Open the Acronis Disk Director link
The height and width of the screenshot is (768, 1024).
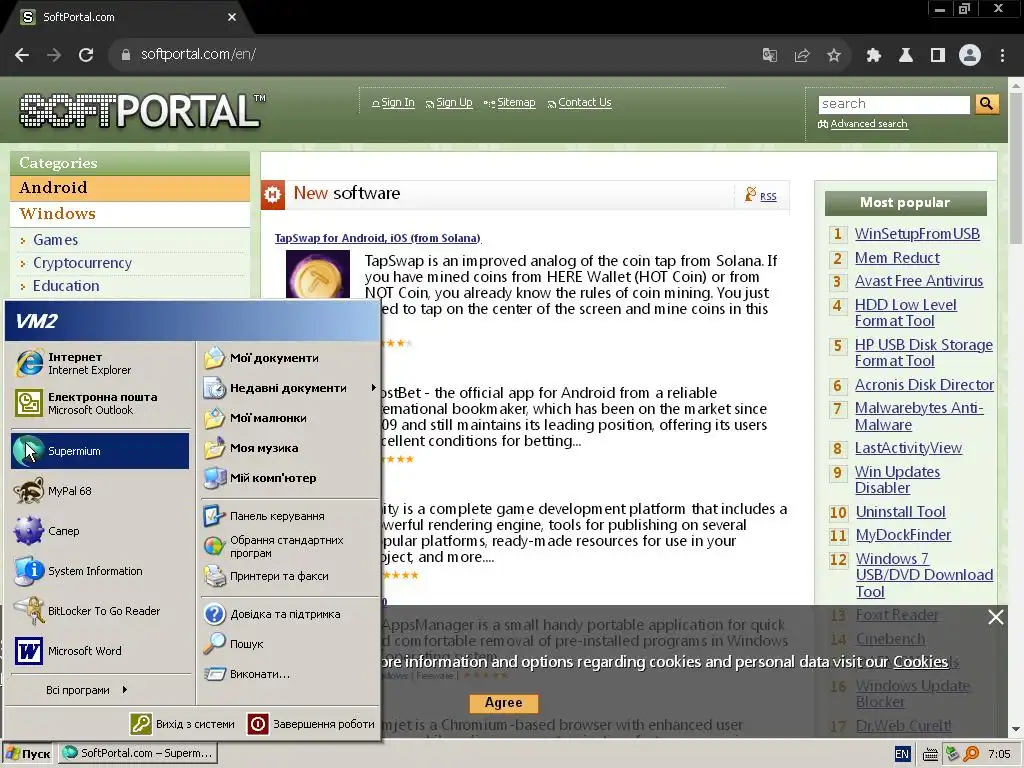tap(924, 385)
